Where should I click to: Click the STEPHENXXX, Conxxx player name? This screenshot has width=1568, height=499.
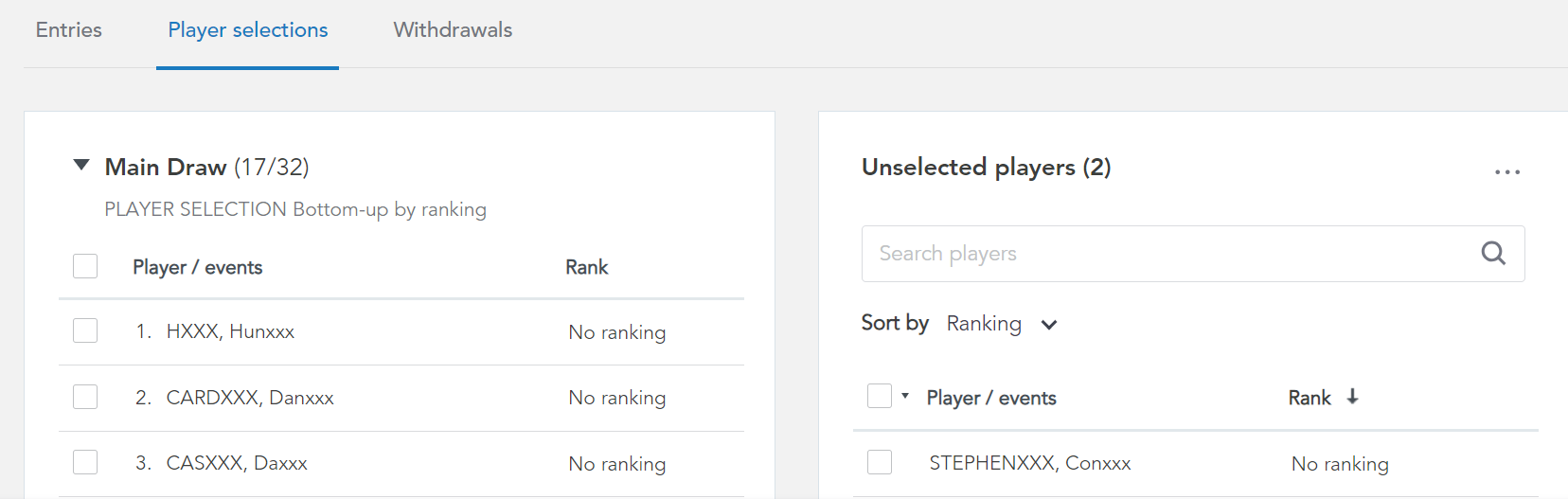click(1030, 463)
